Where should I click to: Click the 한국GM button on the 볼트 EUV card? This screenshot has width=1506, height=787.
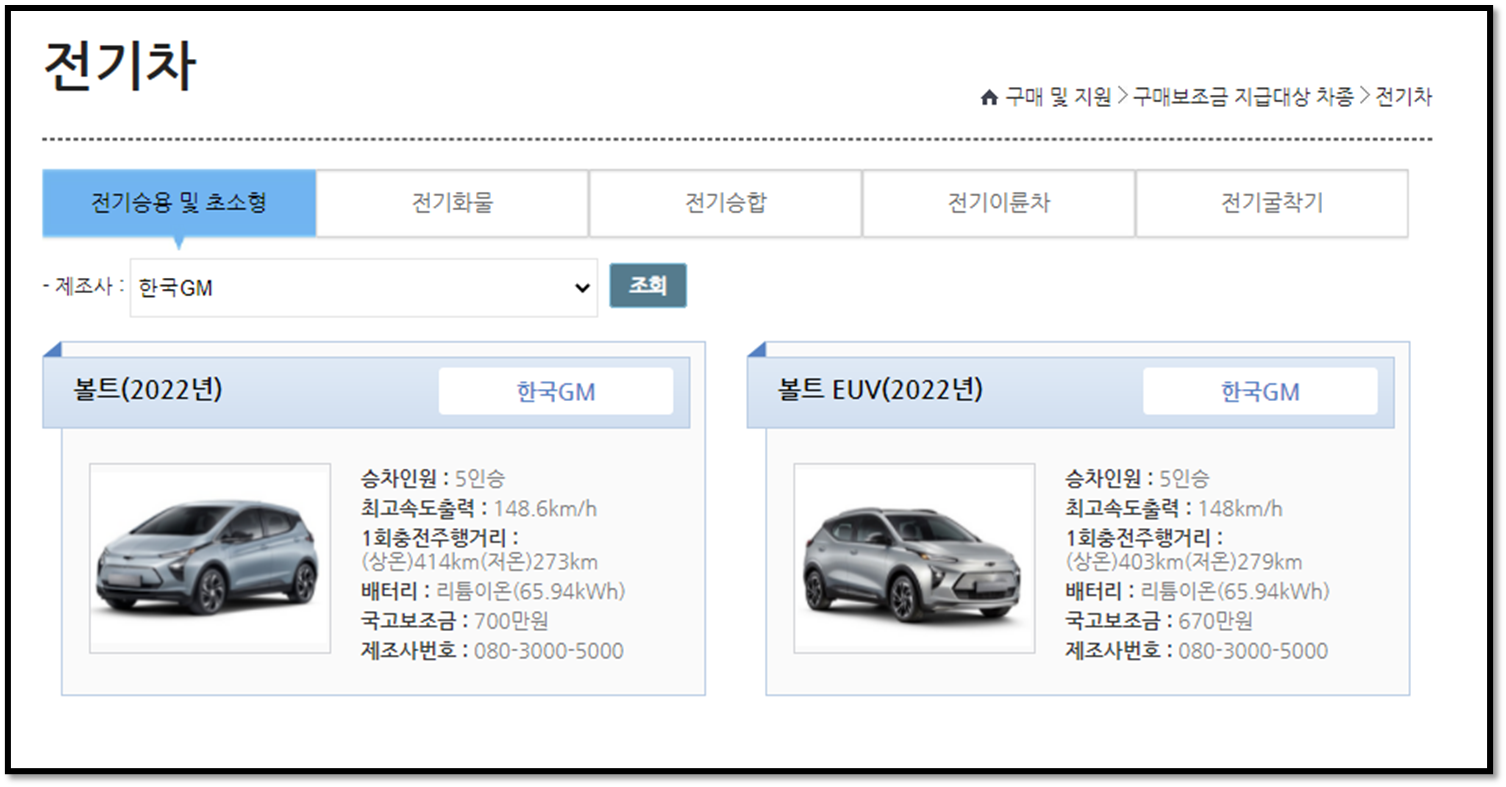(x=1259, y=391)
